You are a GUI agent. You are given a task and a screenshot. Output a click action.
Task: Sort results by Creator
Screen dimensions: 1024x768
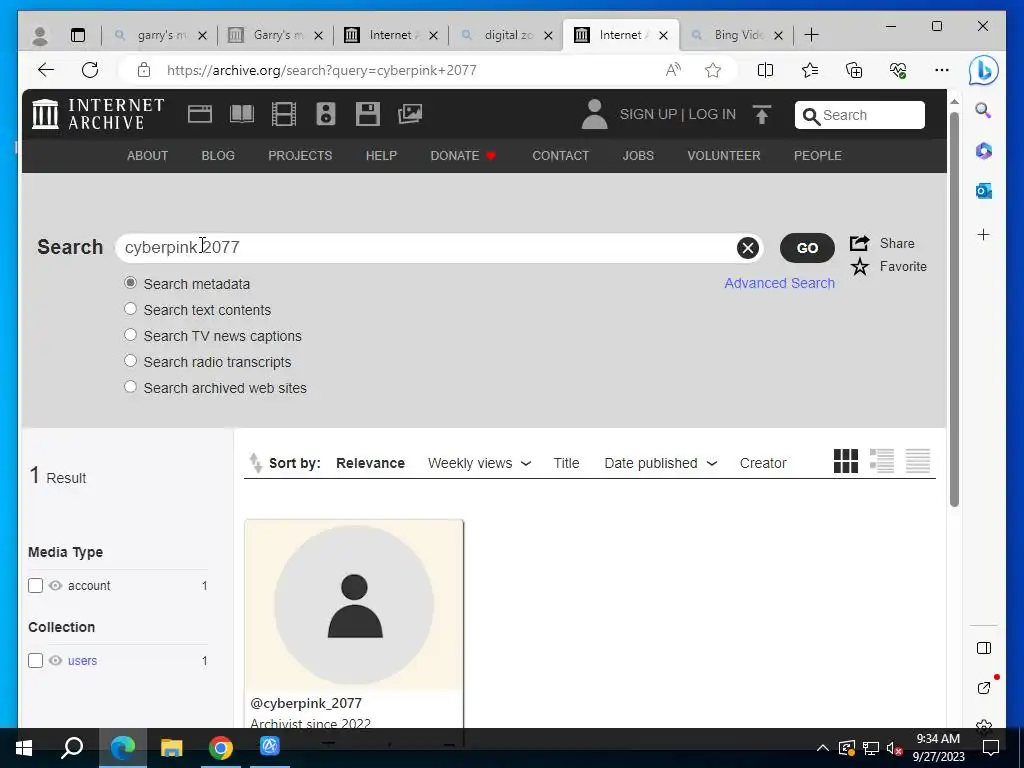click(x=763, y=463)
